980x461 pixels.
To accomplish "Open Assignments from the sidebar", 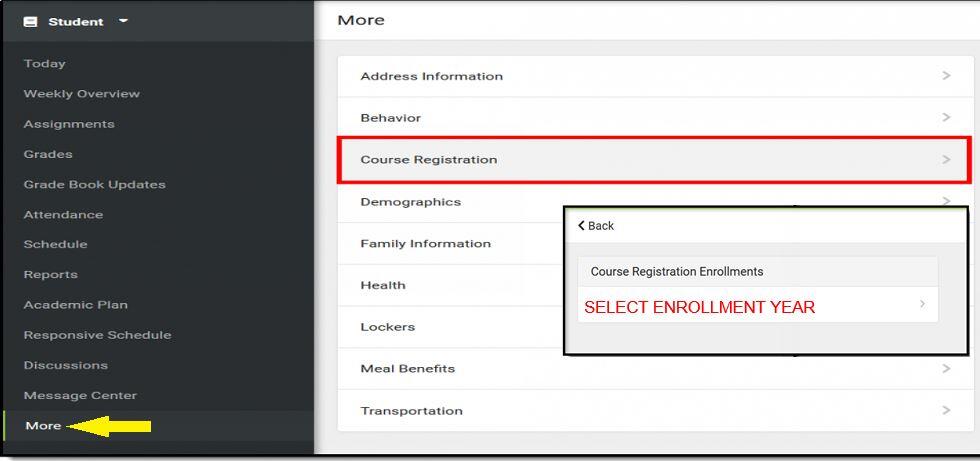I will pyautogui.click(x=69, y=124).
